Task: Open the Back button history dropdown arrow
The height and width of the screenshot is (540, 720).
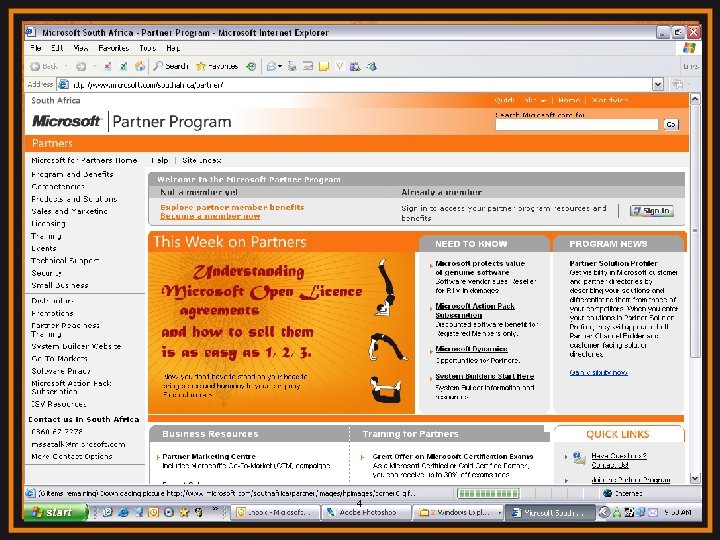Action: (66, 67)
